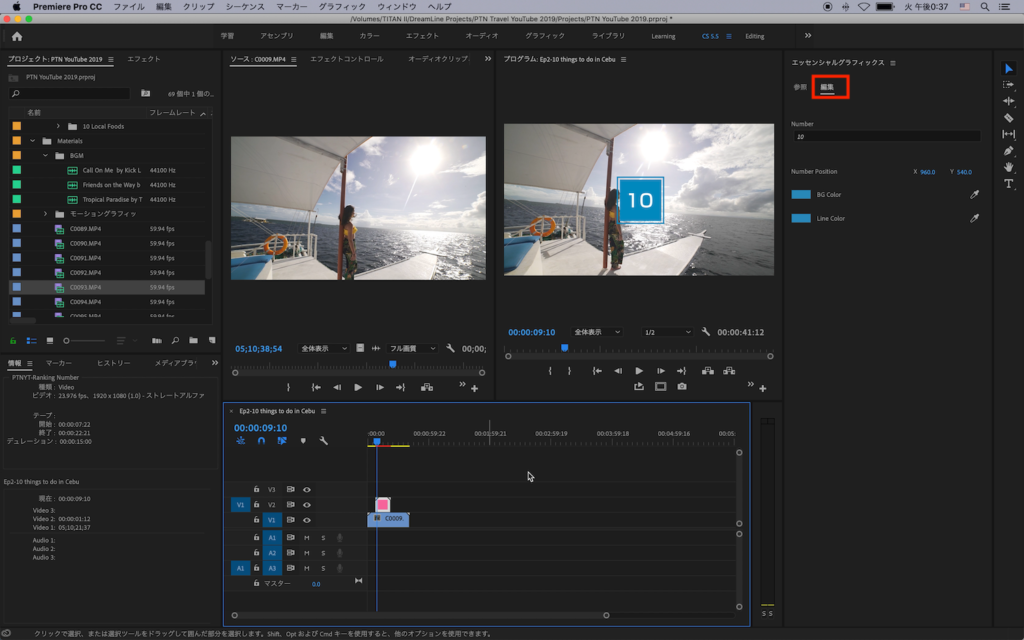Pick the Ripple Edit tool

tap(1008, 101)
